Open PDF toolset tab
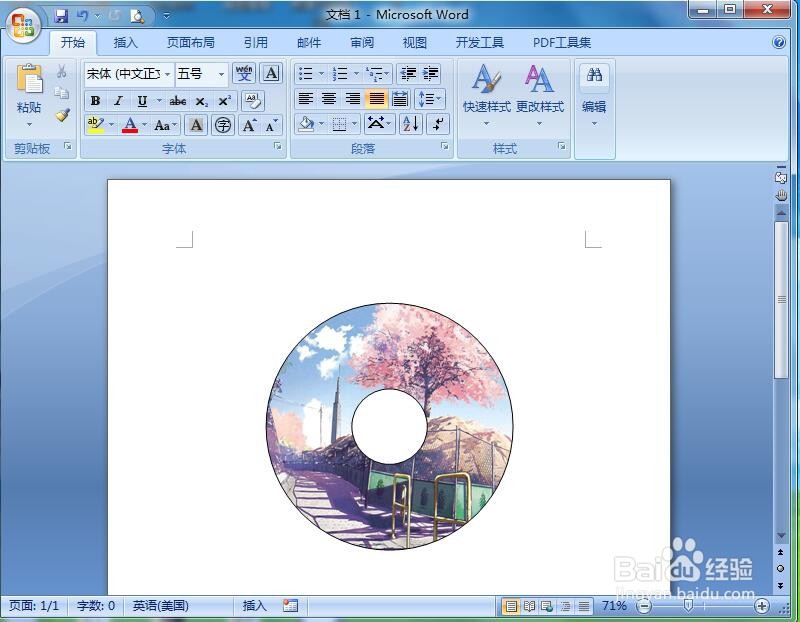 (562, 43)
